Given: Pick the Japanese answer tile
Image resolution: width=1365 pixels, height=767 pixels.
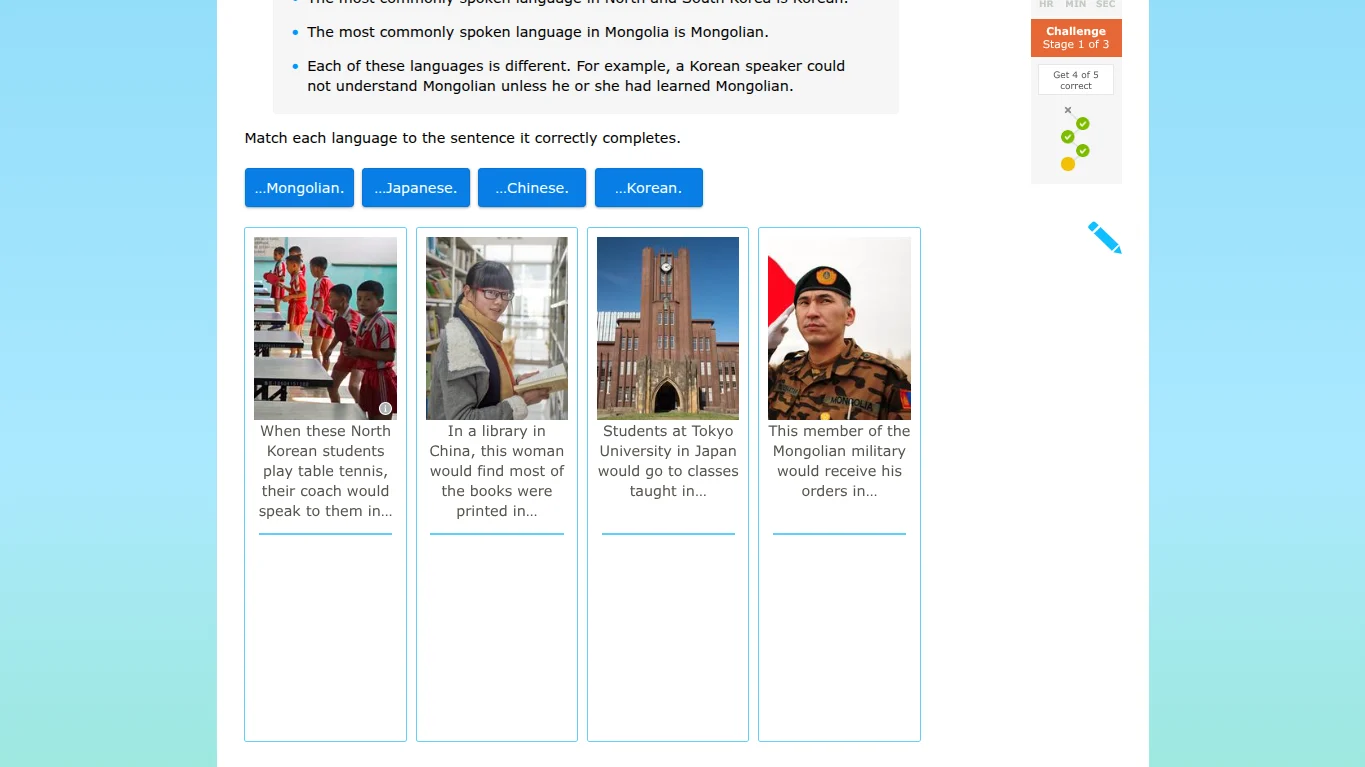Looking at the screenshot, I should tap(416, 188).
